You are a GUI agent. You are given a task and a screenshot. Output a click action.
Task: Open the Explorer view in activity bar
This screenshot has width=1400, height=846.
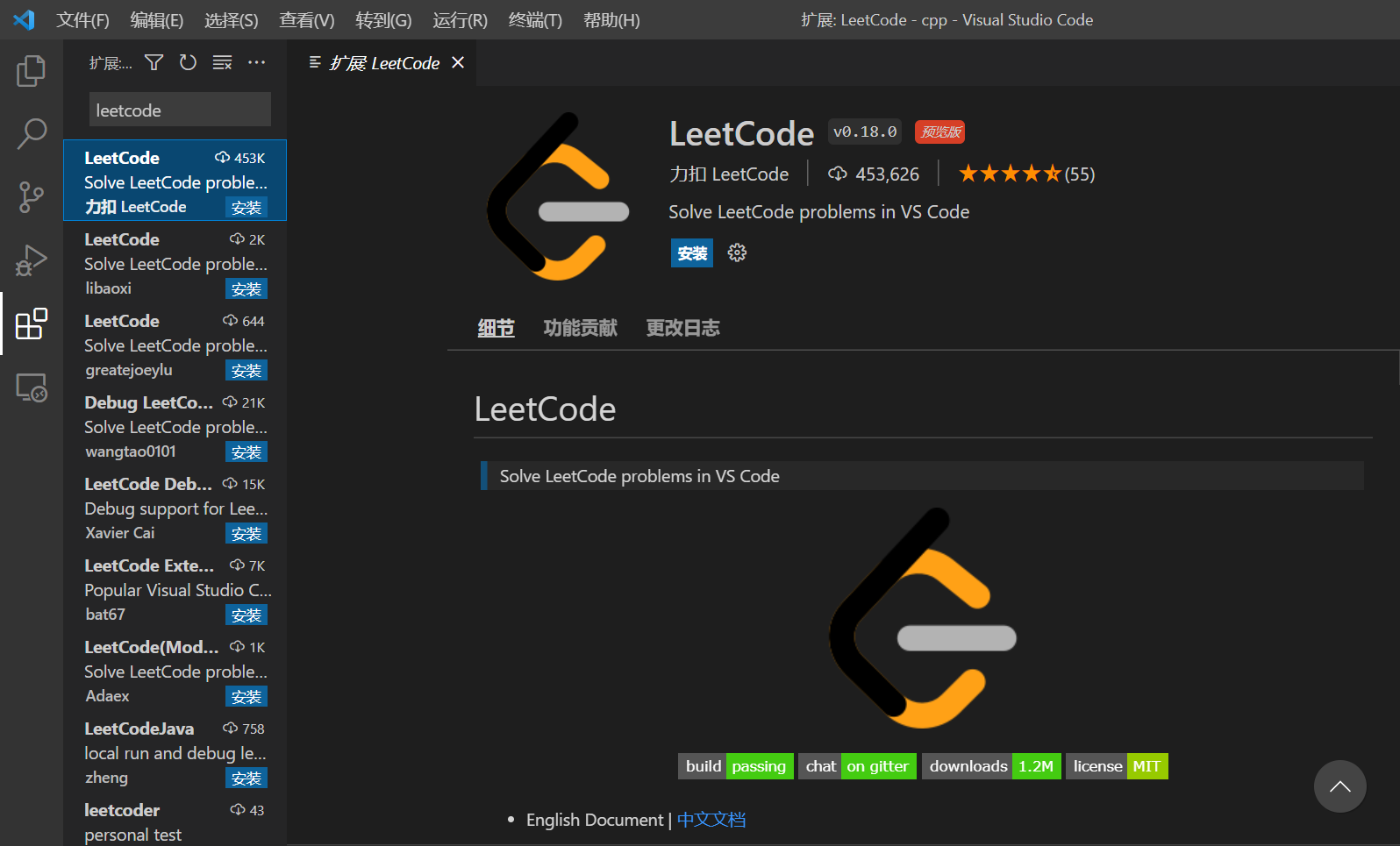click(32, 71)
